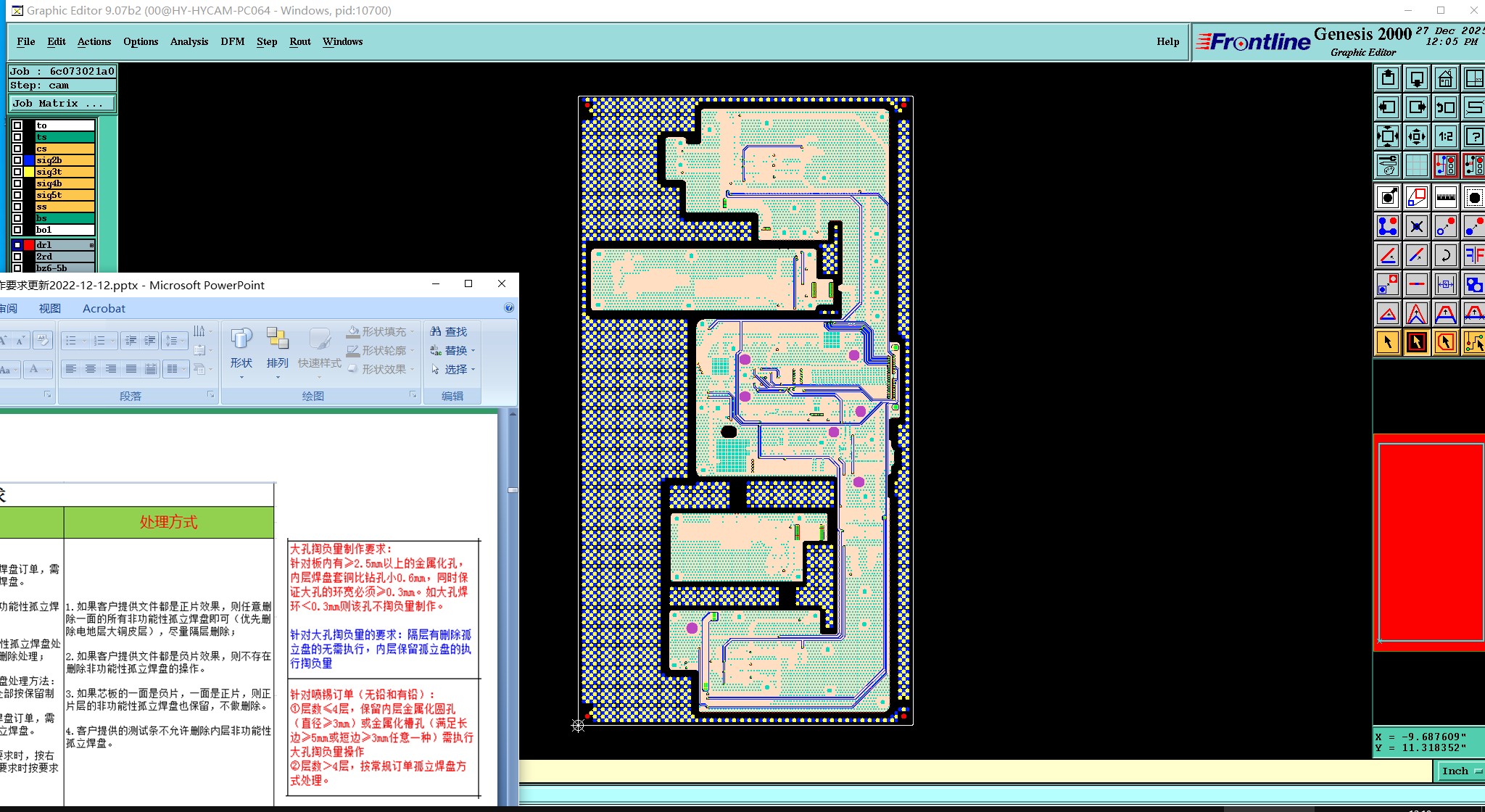The image size is (1485, 812).
Task: Enable the ts layer checkbox
Action: point(17,137)
